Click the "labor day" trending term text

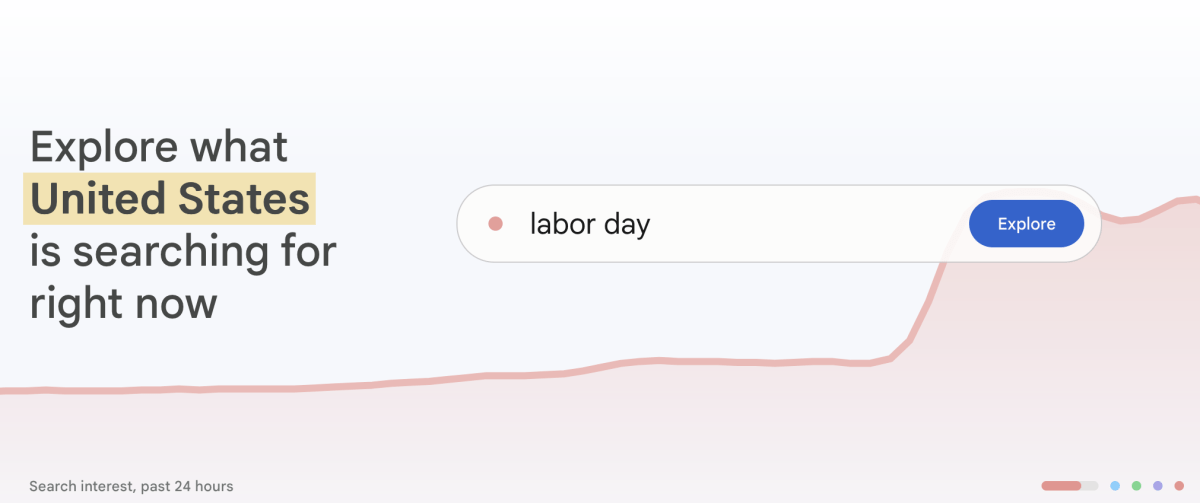pyautogui.click(x=590, y=224)
